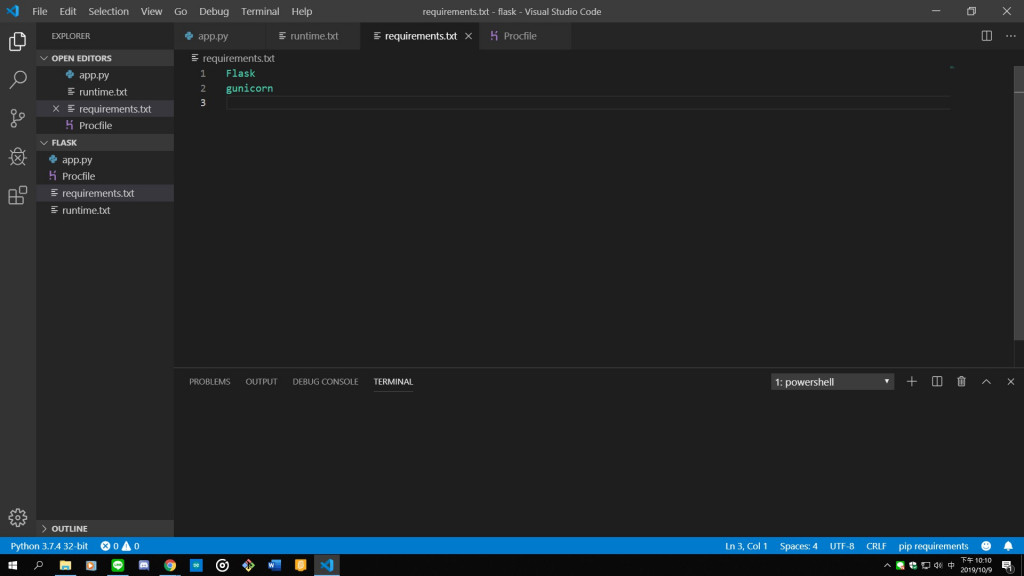
Task: Open the Edit menu
Action: click(67, 11)
